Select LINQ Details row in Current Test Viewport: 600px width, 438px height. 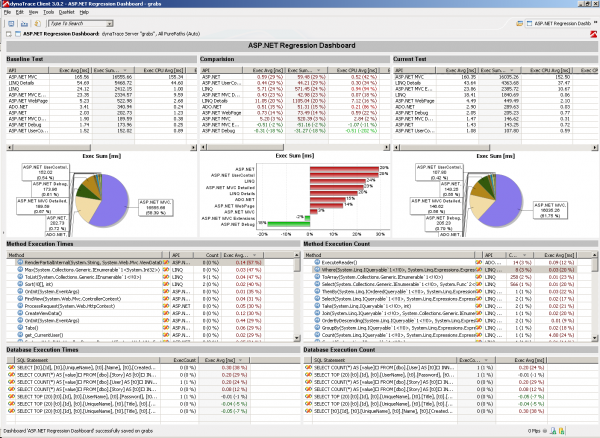click(x=495, y=83)
